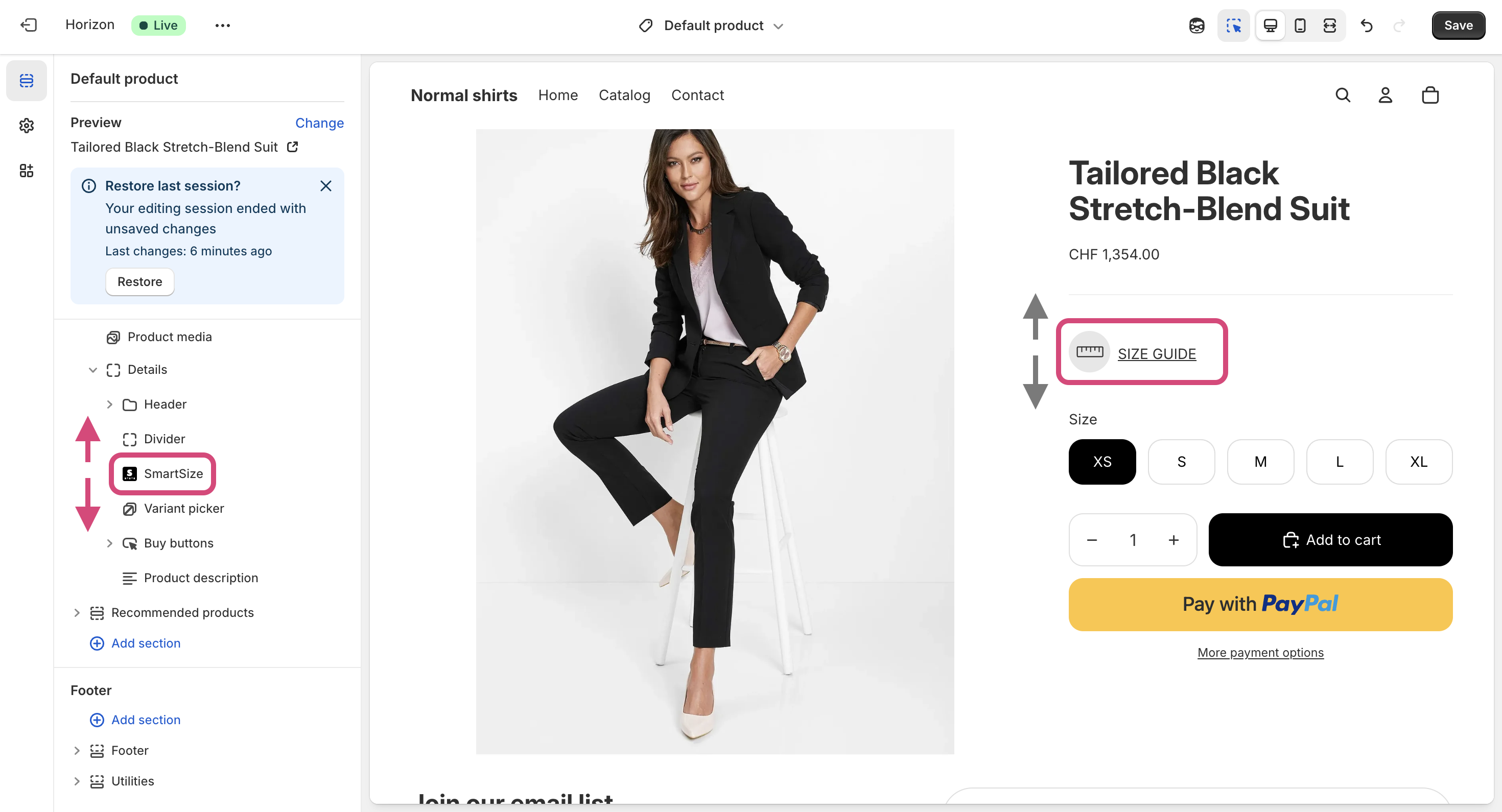1502x812 pixels.
Task: Collapse the Details block group
Action: [92, 370]
